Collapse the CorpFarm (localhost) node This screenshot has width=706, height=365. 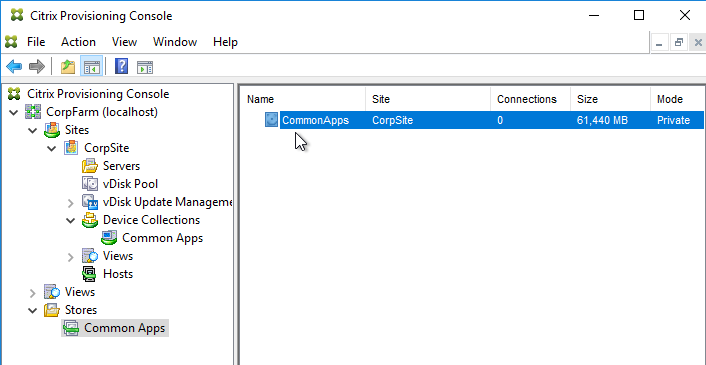tap(14, 112)
